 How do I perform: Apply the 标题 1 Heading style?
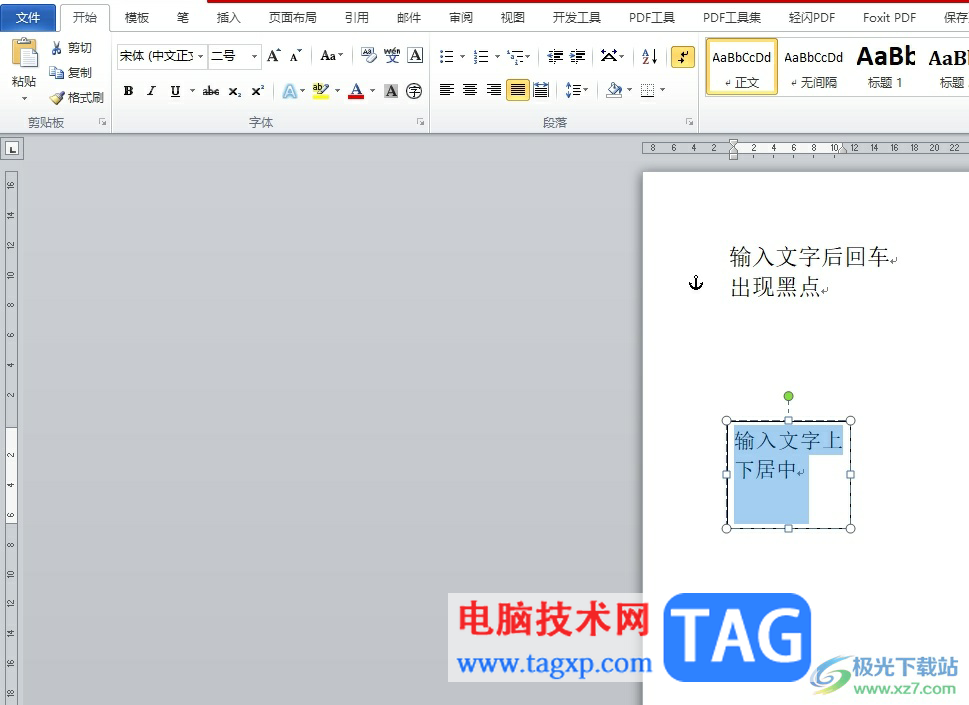click(885, 67)
